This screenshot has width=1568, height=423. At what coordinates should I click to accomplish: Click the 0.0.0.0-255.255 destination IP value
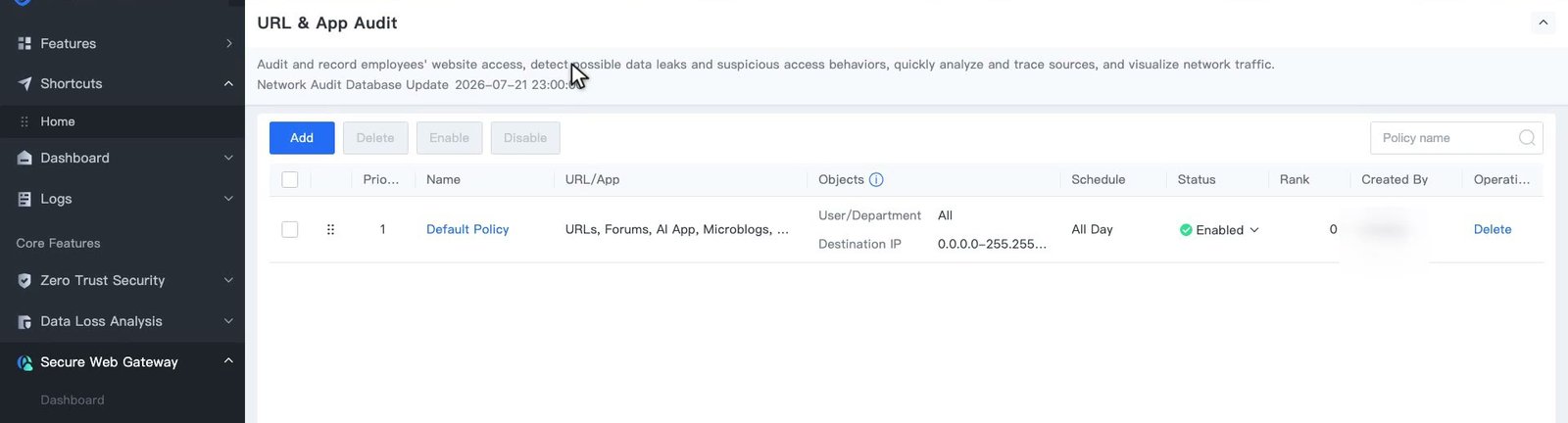click(x=992, y=244)
